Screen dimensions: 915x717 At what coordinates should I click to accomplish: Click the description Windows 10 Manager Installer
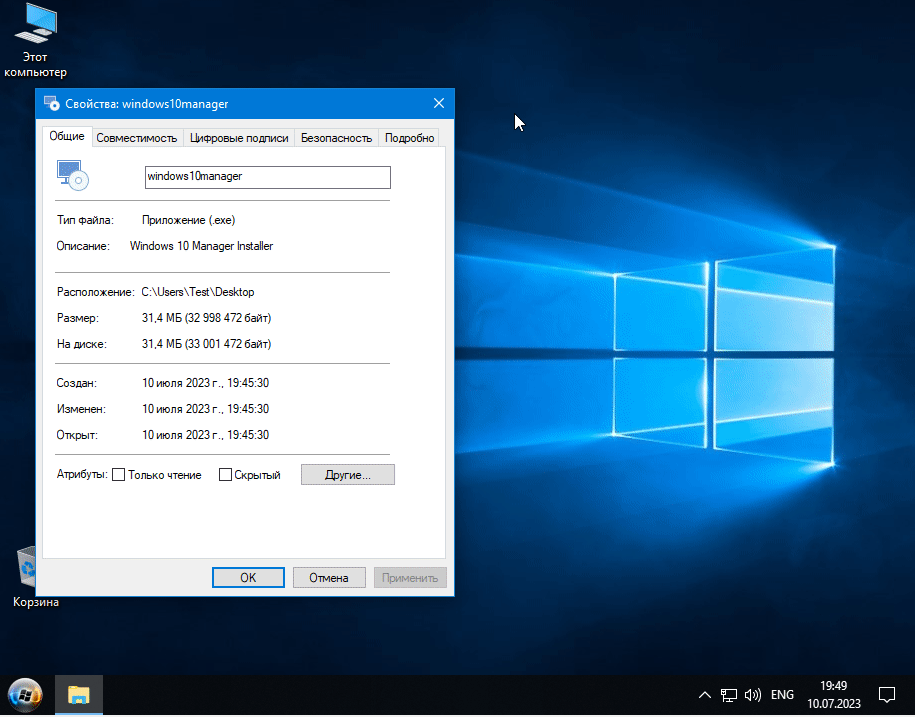(201, 246)
